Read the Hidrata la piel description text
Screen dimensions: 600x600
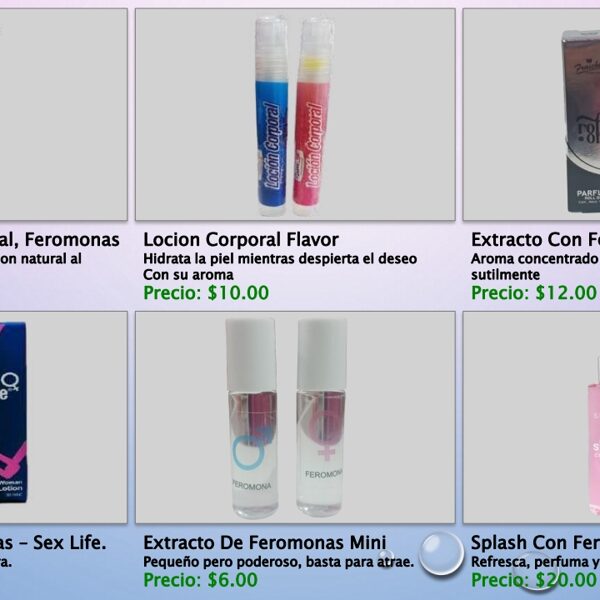coord(280,267)
